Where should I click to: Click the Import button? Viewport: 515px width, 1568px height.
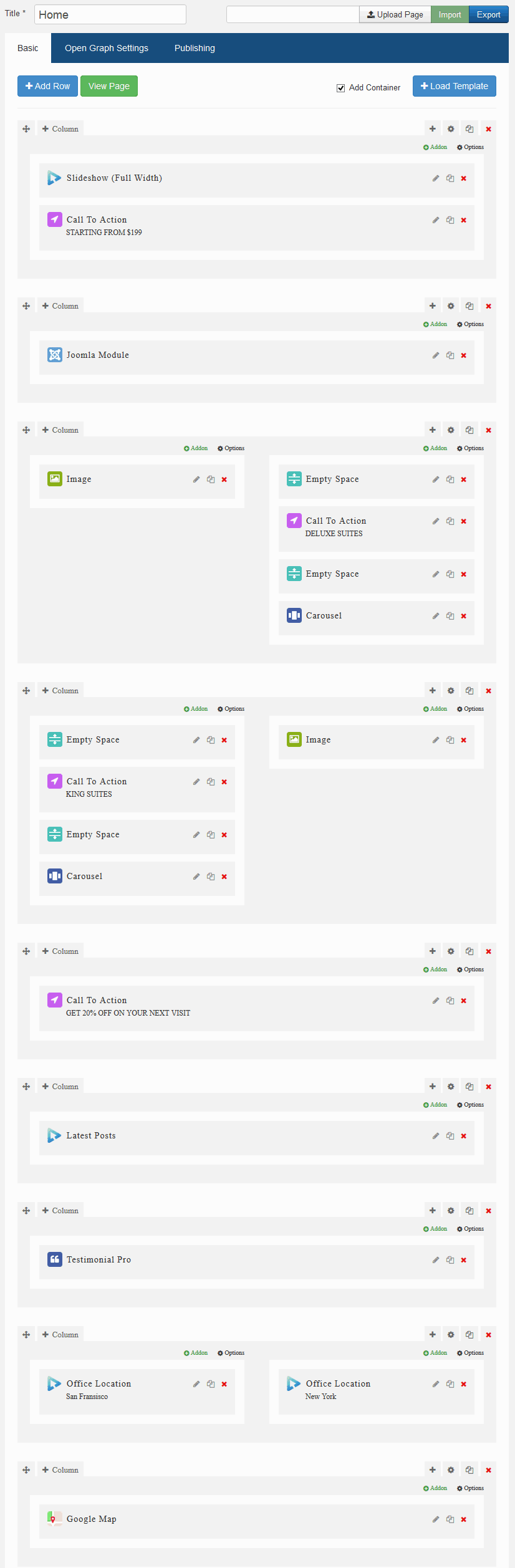450,14
